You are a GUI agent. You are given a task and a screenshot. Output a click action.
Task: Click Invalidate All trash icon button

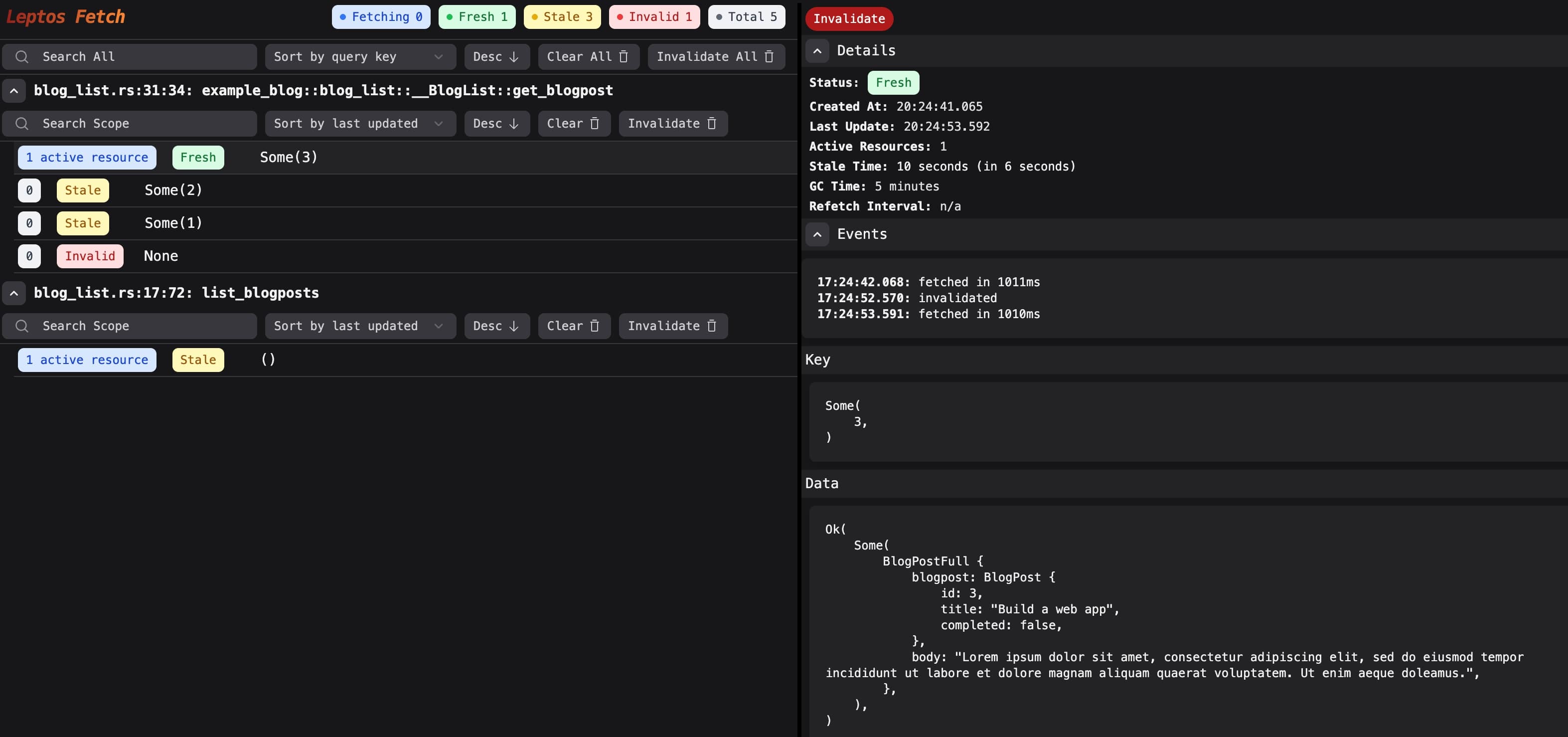[x=715, y=57]
